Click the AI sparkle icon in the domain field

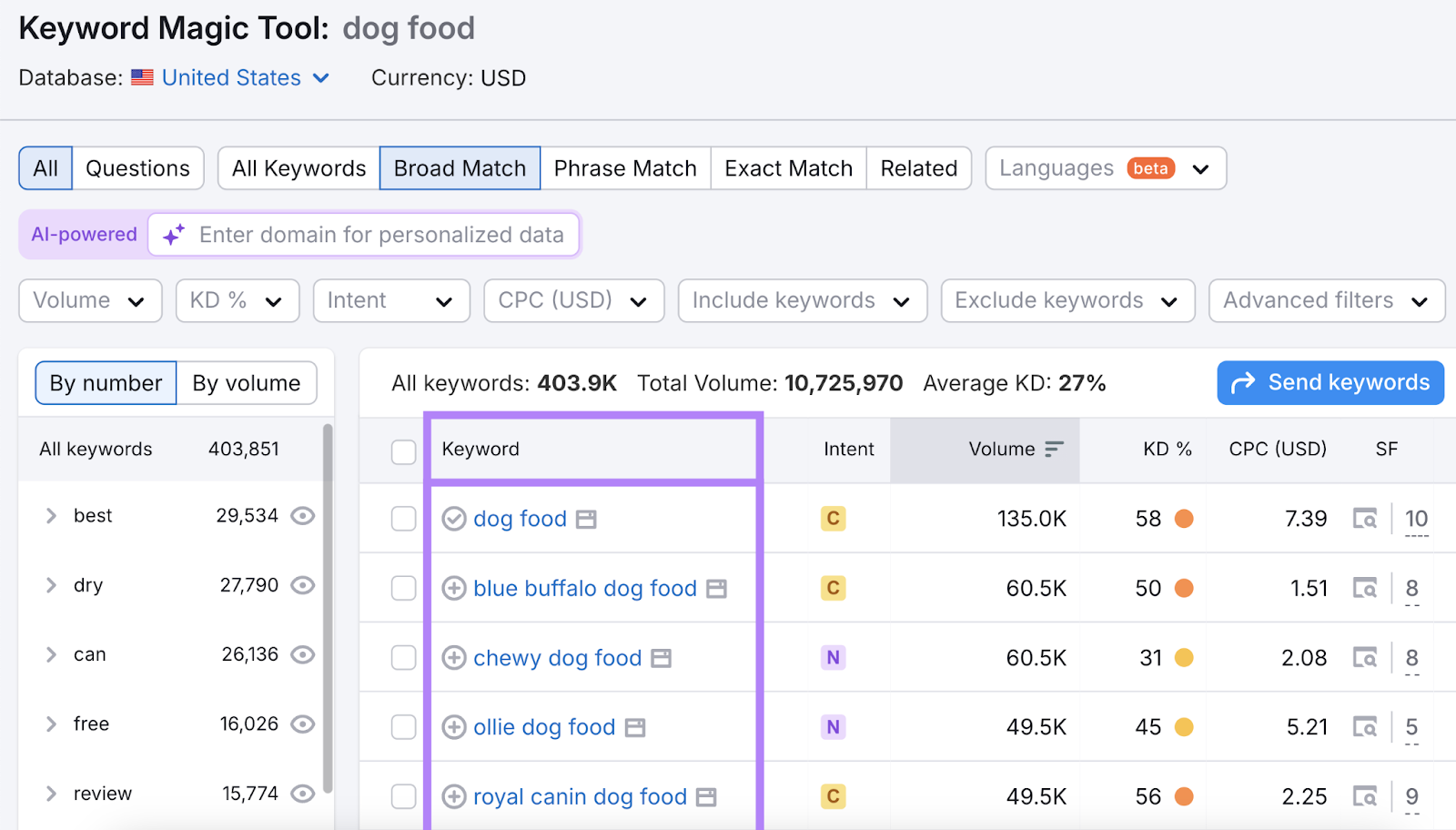173,234
